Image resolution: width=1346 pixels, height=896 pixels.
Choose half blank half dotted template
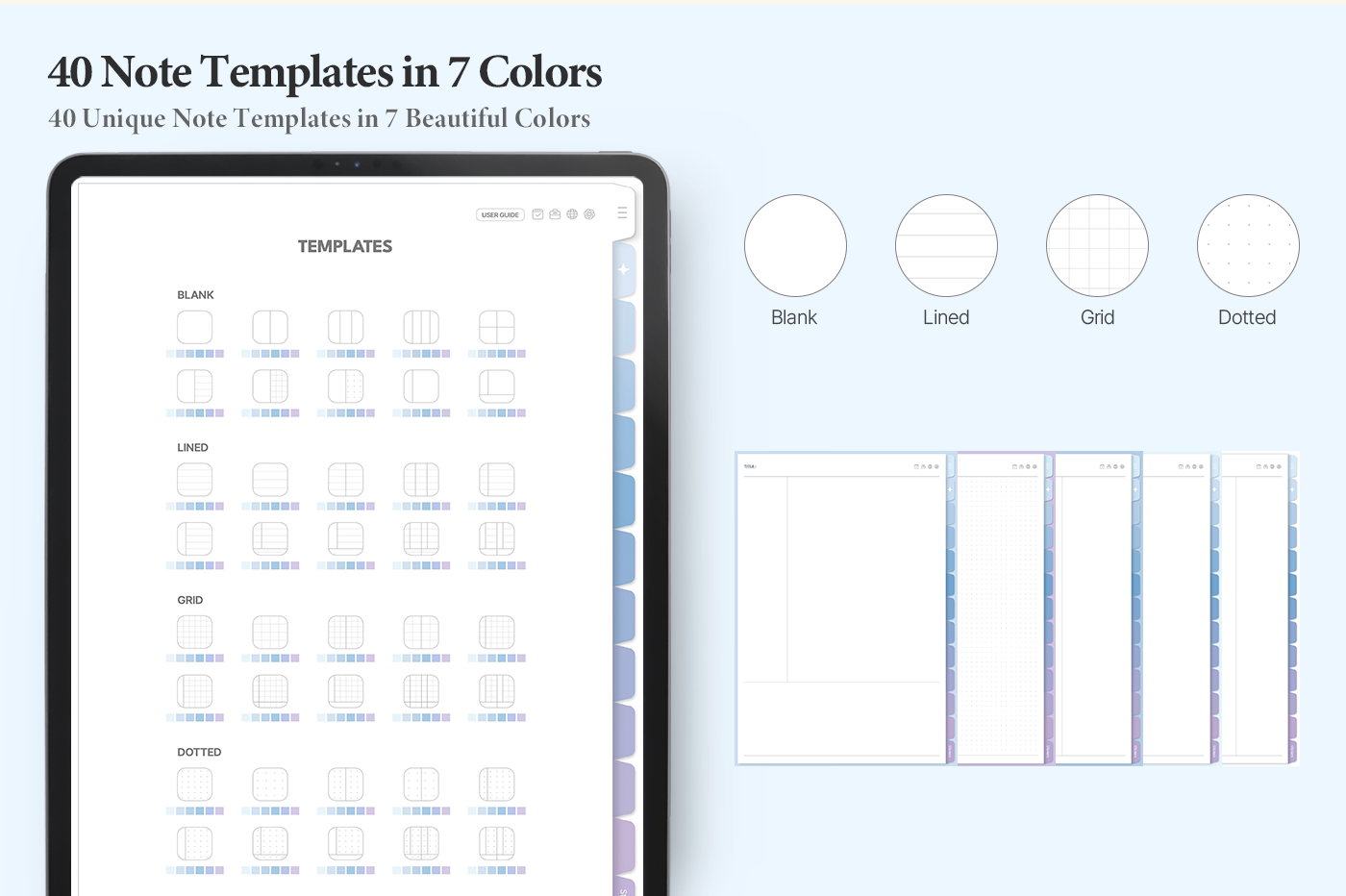(x=346, y=386)
